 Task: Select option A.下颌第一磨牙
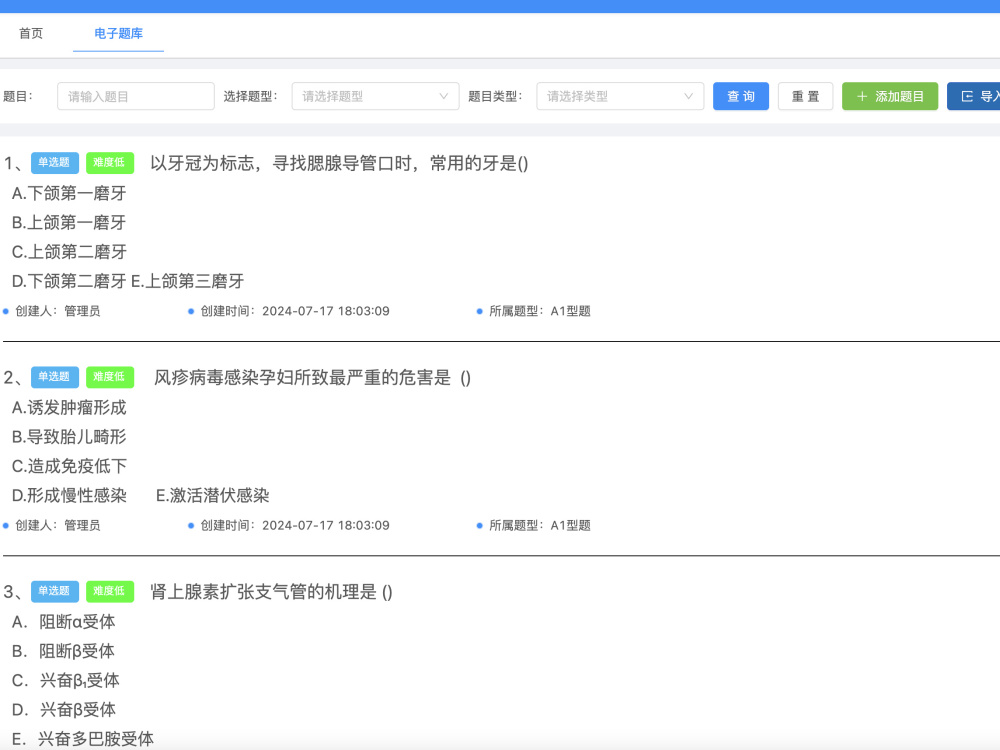point(69,193)
